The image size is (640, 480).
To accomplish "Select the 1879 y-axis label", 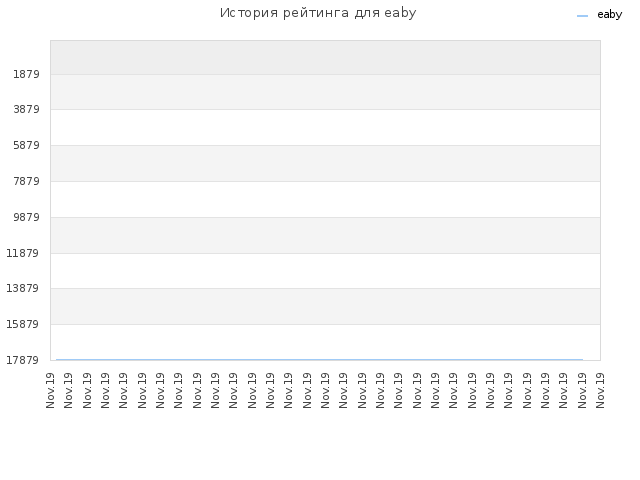I will (x=26, y=74).
